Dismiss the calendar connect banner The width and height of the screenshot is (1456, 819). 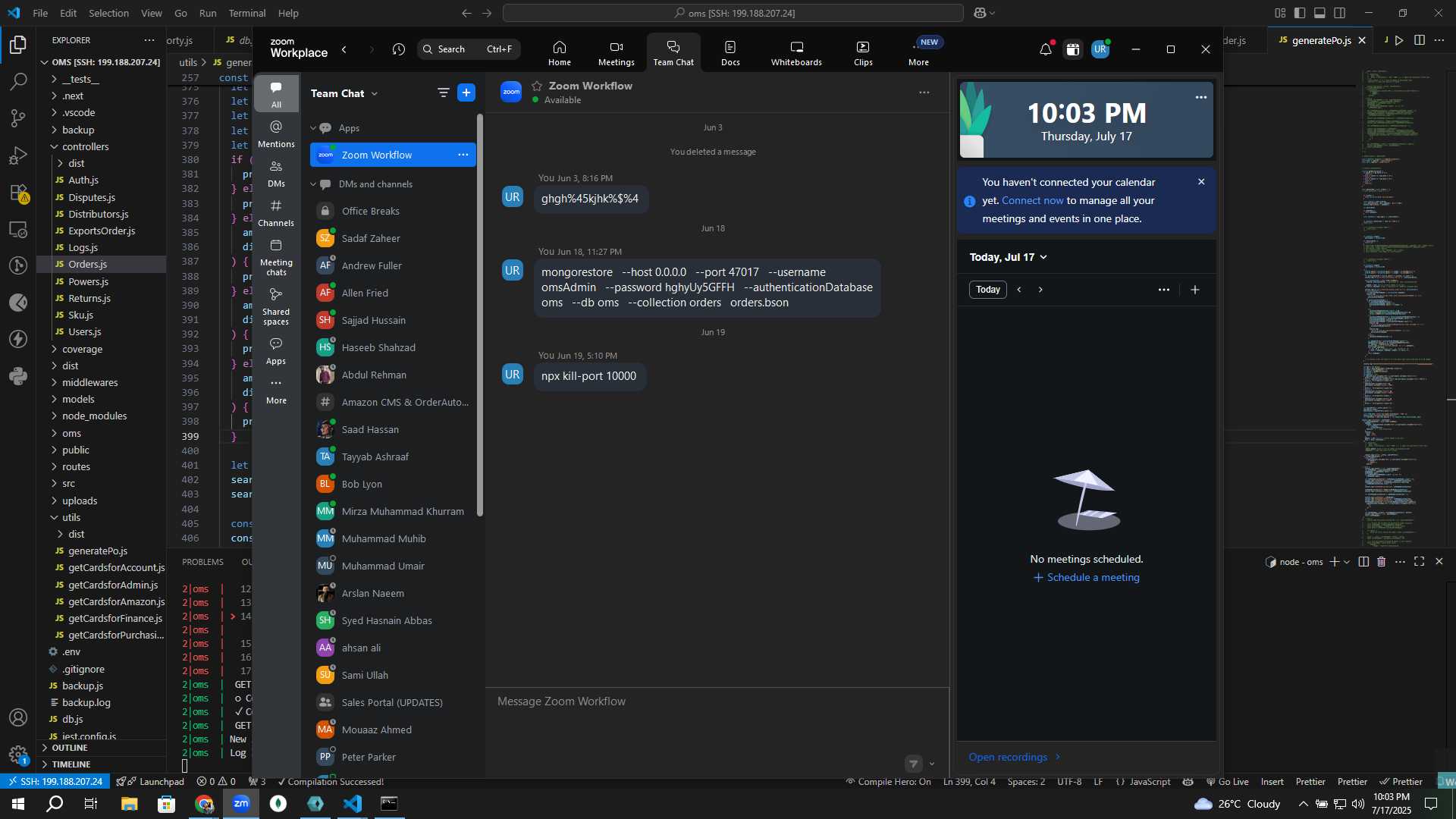click(x=1201, y=182)
